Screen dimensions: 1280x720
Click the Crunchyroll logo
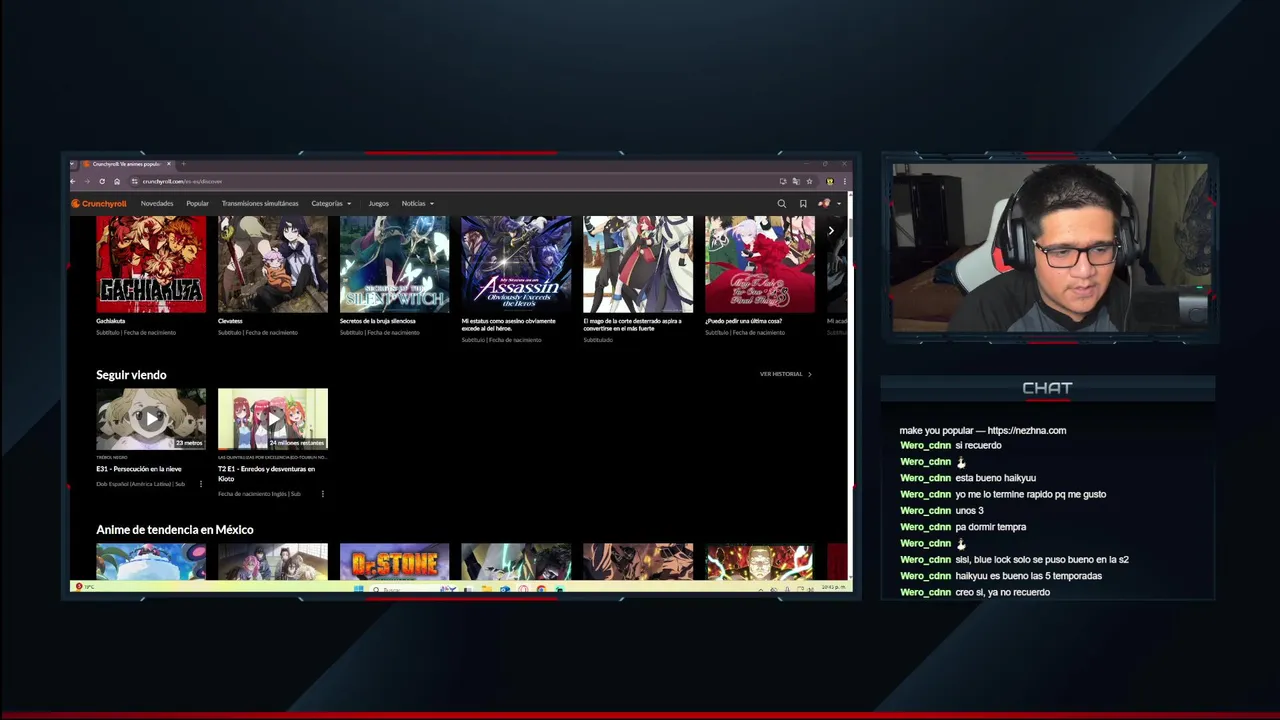click(x=99, y=204)
